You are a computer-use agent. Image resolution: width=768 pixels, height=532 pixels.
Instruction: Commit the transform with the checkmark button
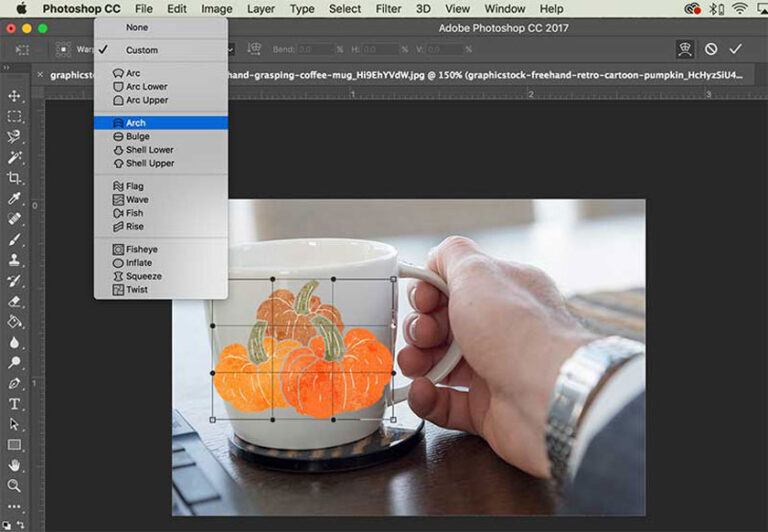click(736, 49)
